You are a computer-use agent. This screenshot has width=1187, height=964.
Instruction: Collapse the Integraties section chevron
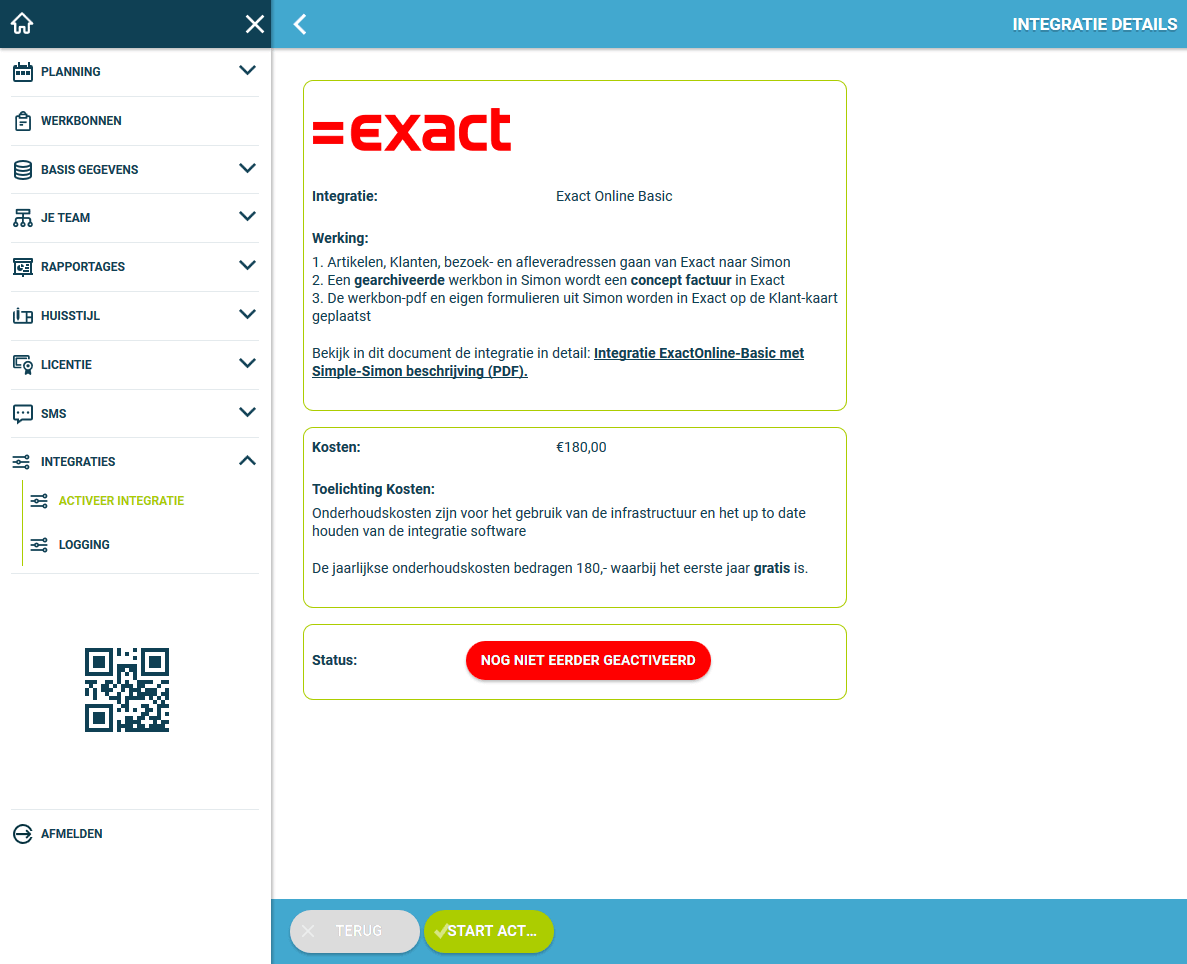tap(247, 460)
